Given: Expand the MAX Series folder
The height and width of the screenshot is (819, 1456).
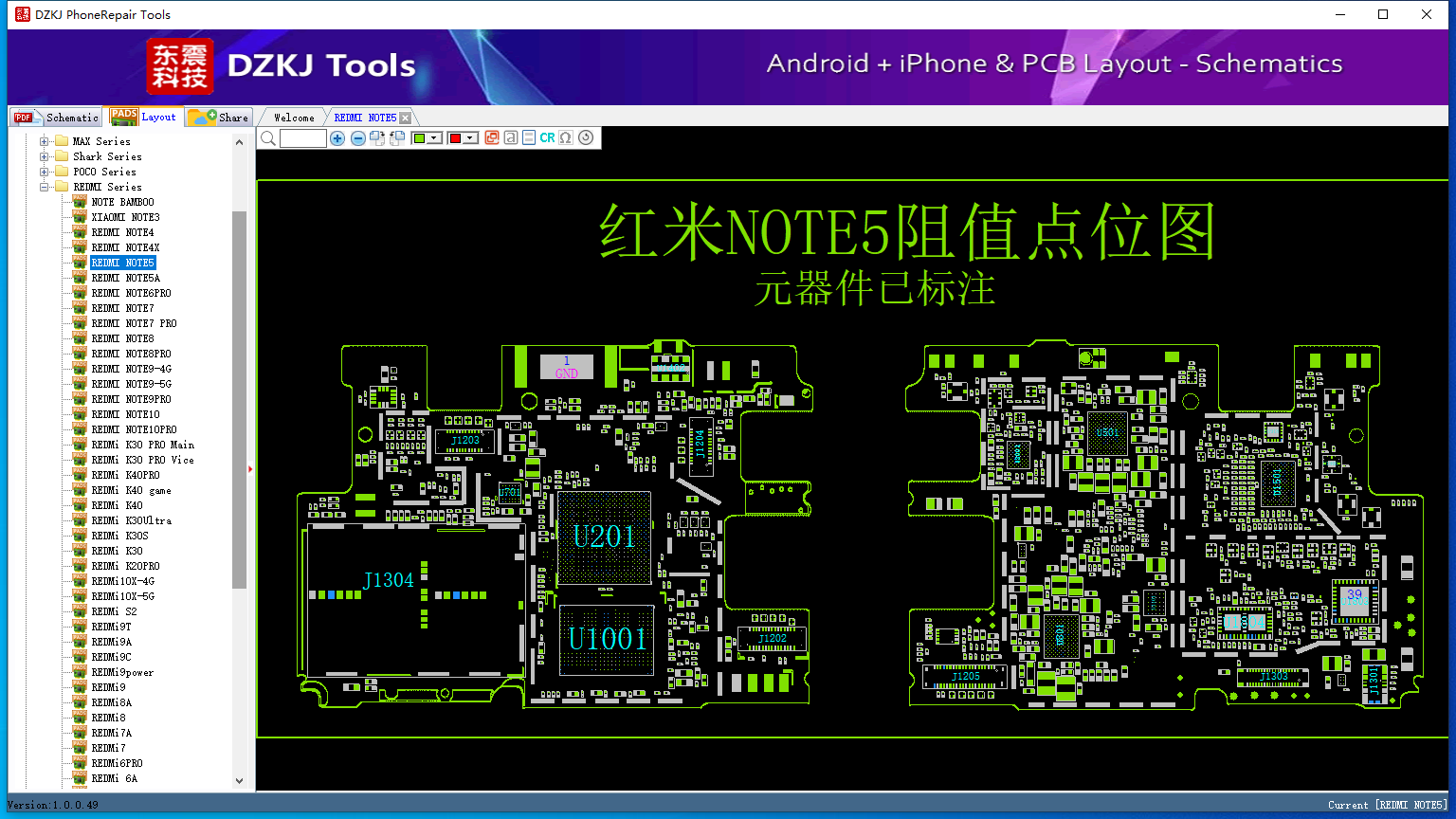Looking at the screenshot, I should click(x=44, y=141).
